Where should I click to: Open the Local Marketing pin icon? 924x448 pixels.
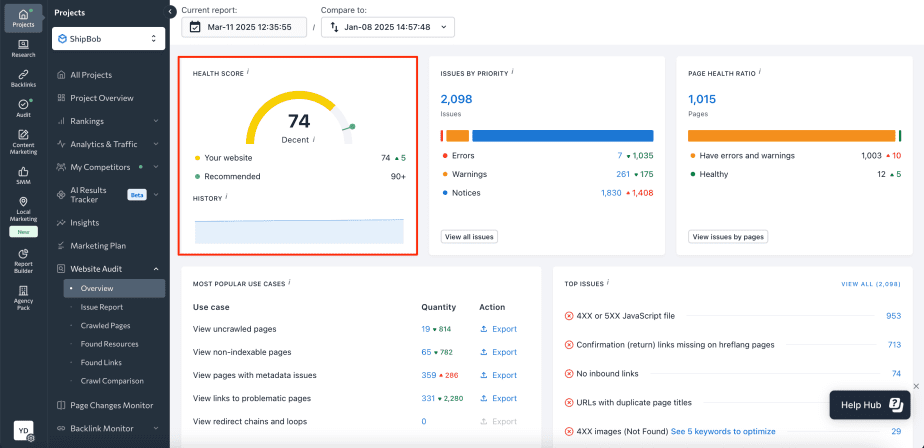(23, 209)
